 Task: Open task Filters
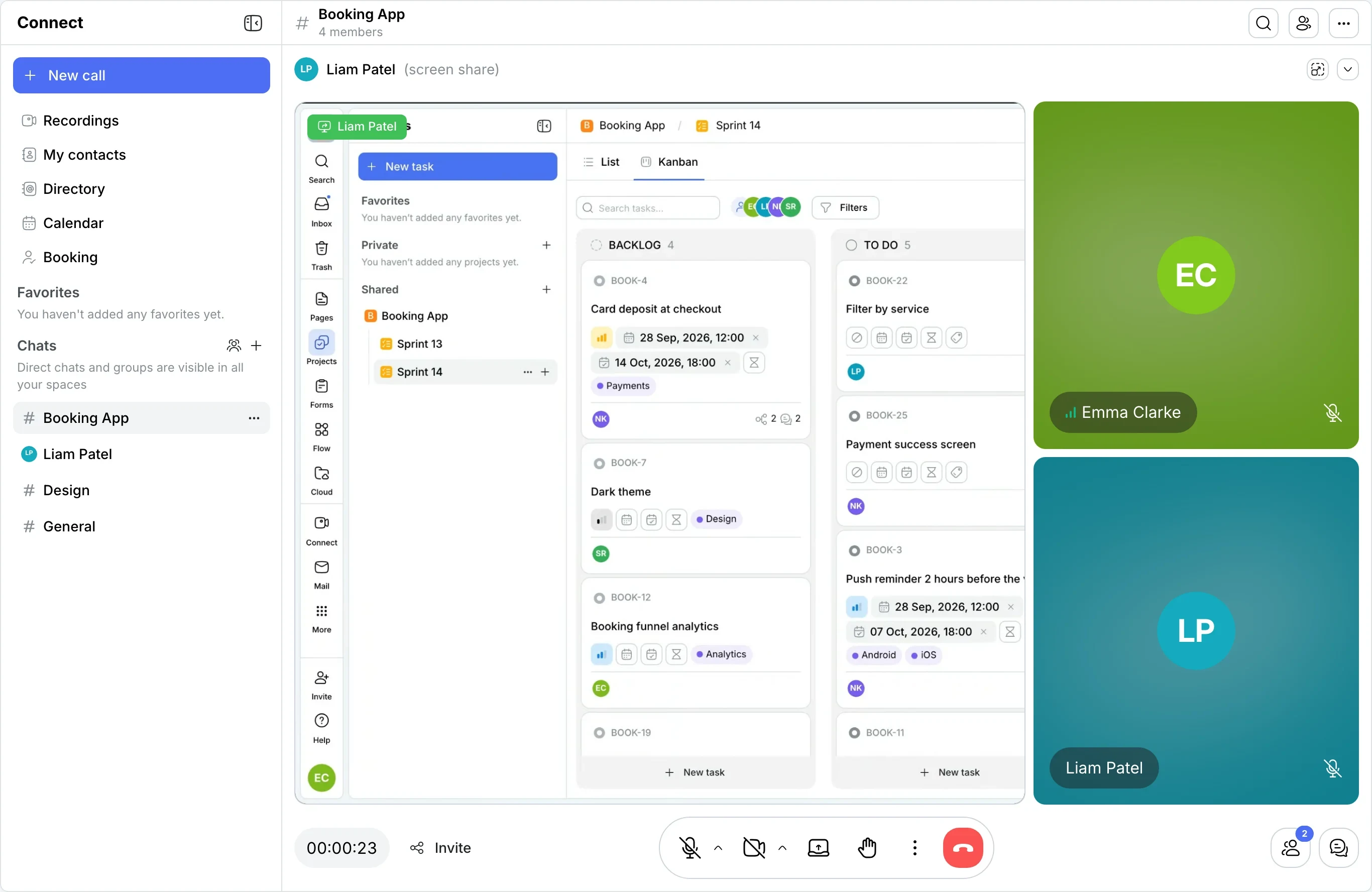845,207
